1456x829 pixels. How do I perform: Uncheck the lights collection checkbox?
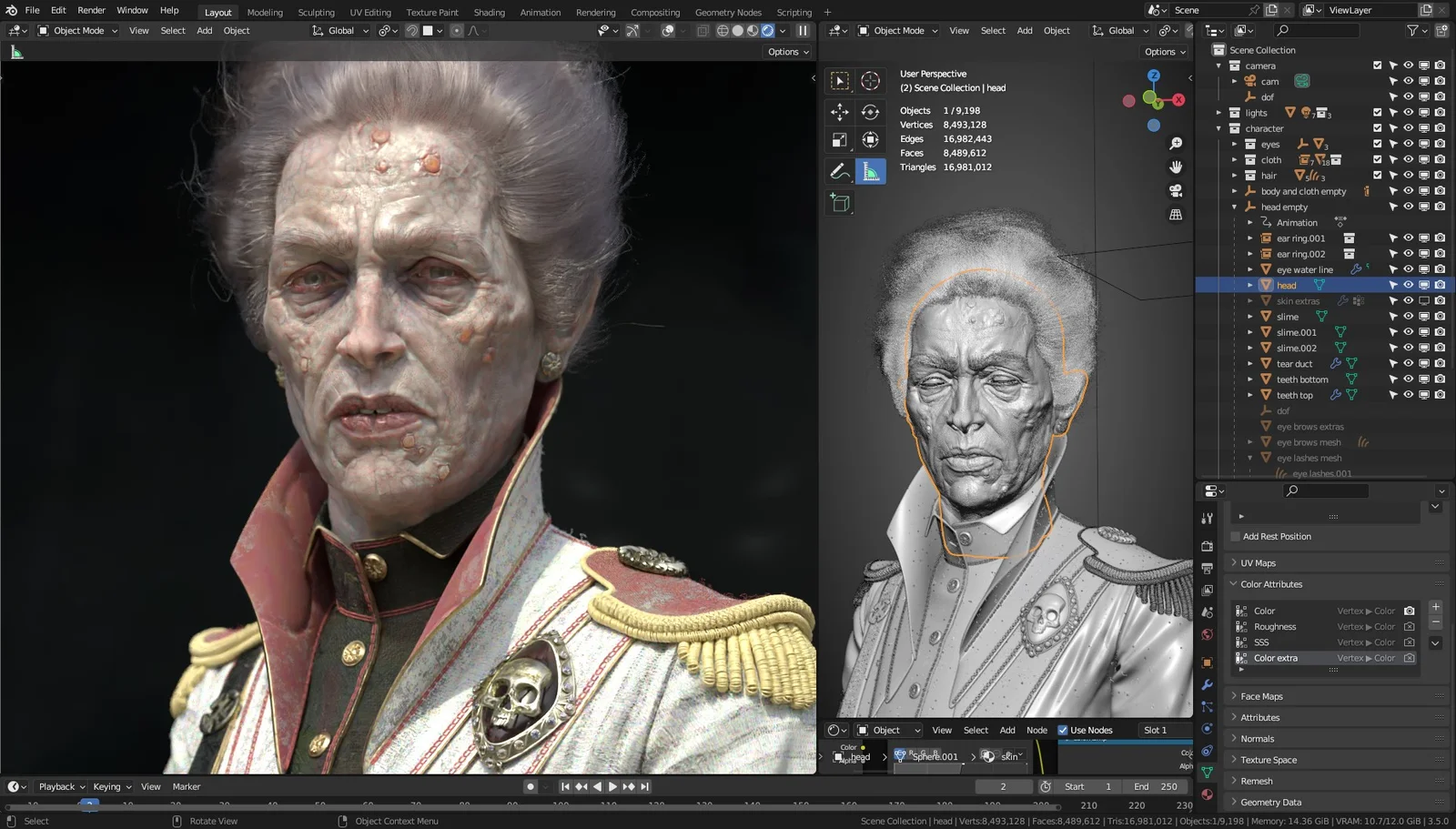click(1378, 112)
